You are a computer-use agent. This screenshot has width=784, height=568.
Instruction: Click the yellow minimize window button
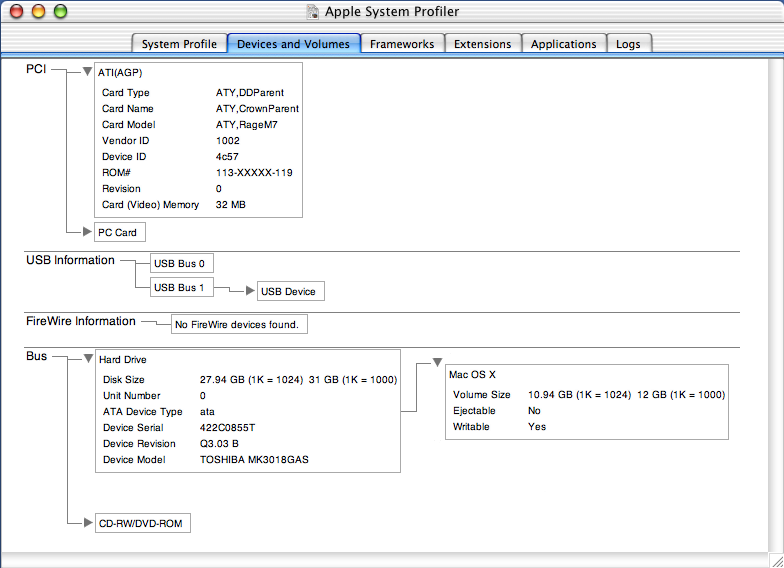(38, 11)
